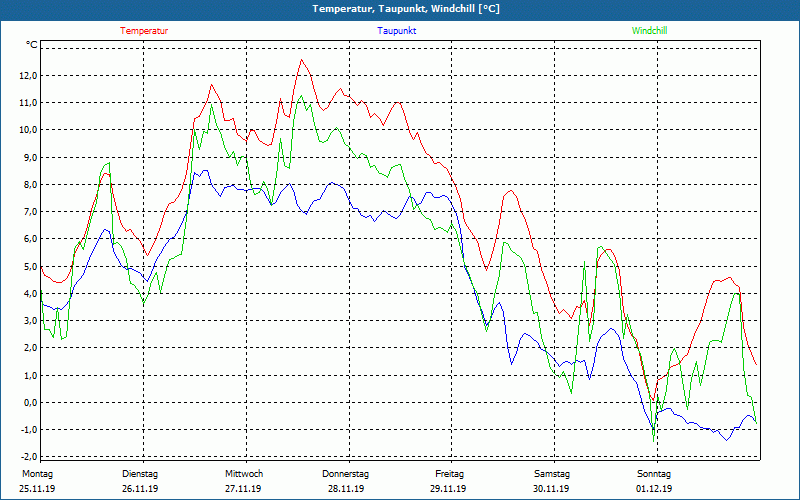Click the 8,0 y-axis value
The width and height of the screenshot is (800, 500).
pos(31,184)
